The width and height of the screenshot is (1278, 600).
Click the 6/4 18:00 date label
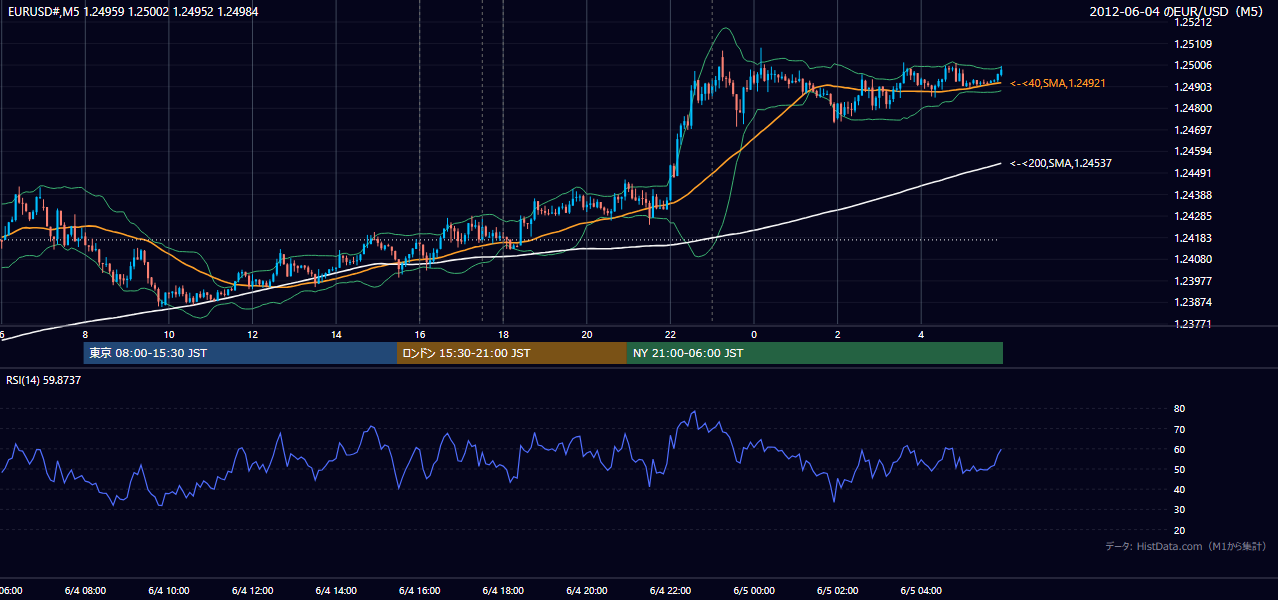point(503,590)
